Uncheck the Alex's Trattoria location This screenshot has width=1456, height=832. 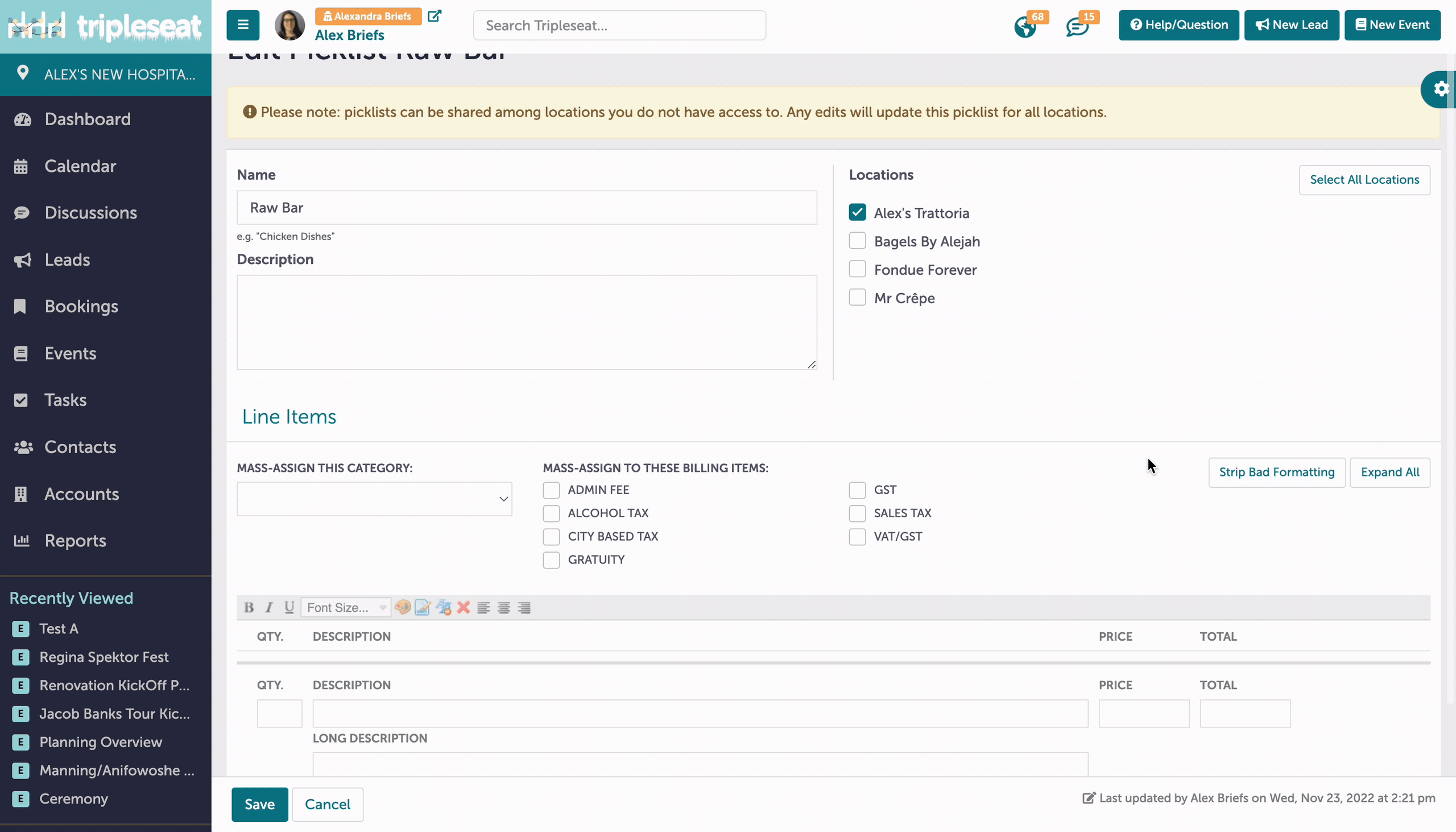coord(857,213)
